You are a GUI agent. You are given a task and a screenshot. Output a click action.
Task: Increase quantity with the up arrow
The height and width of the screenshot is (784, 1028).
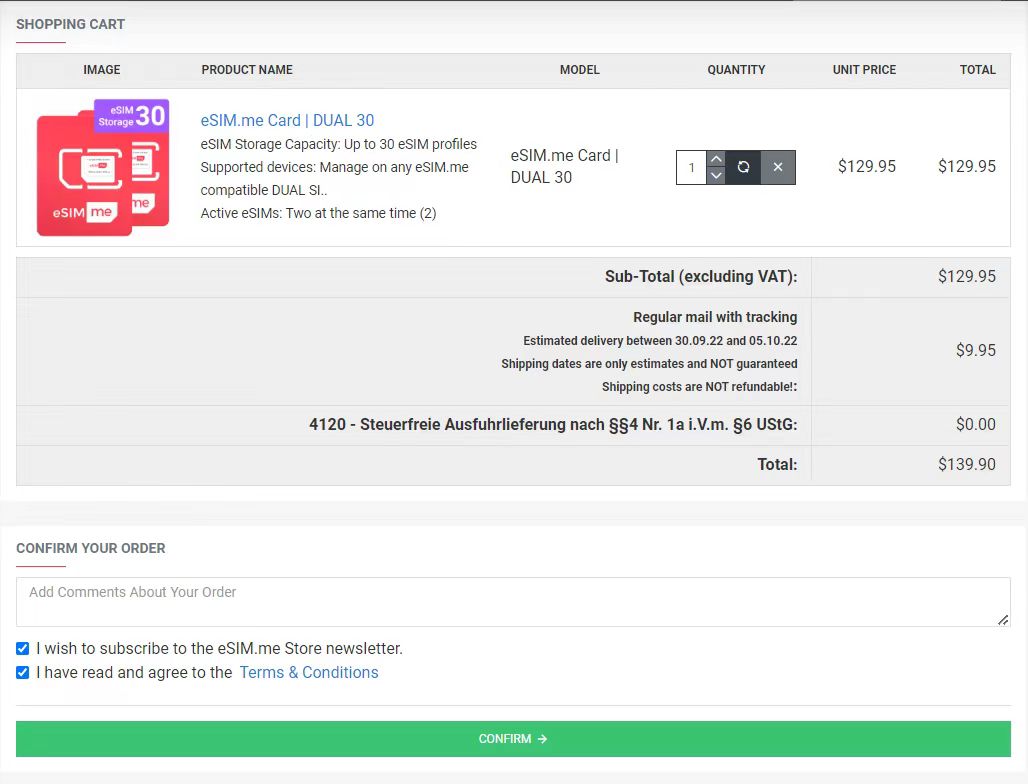716,159
